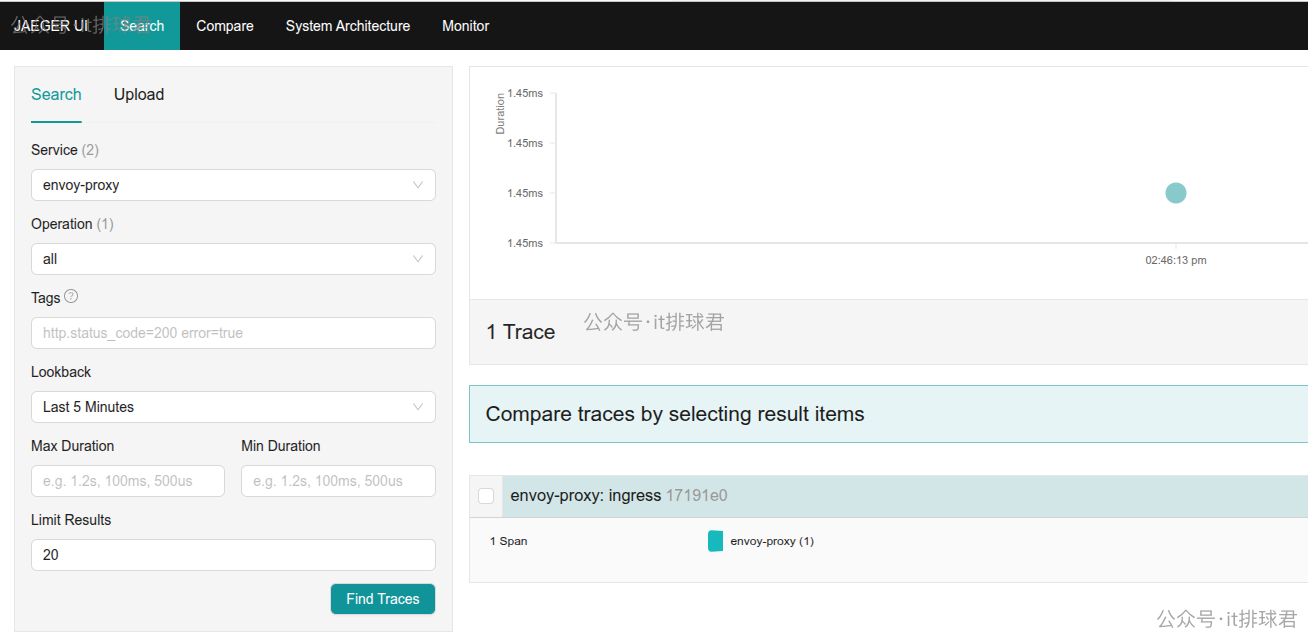Screen dimensions: 1308x634
Task: Focus the Tags input field
Action: click(233, 333)
